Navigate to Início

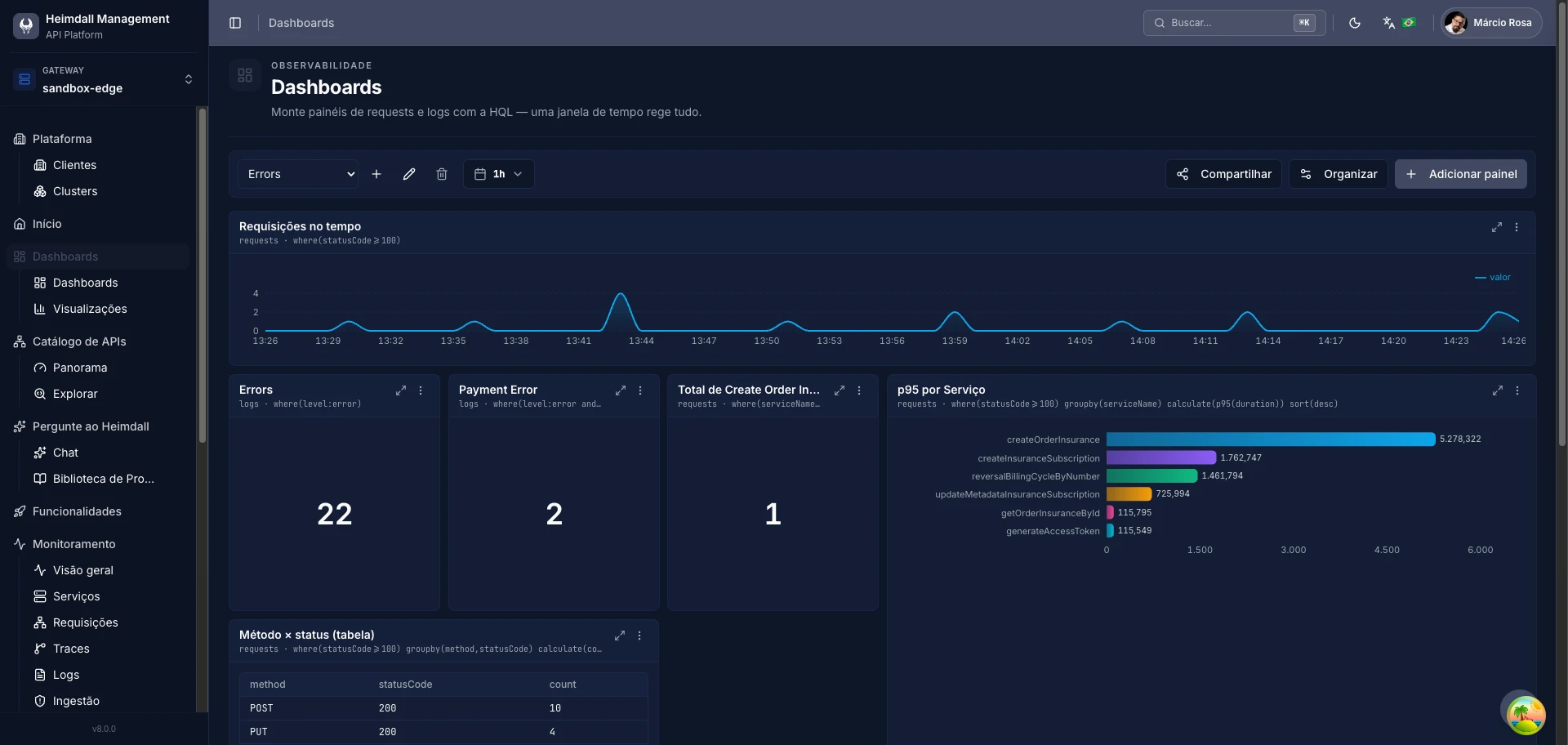pyautogui.click(x=98, y=224)
